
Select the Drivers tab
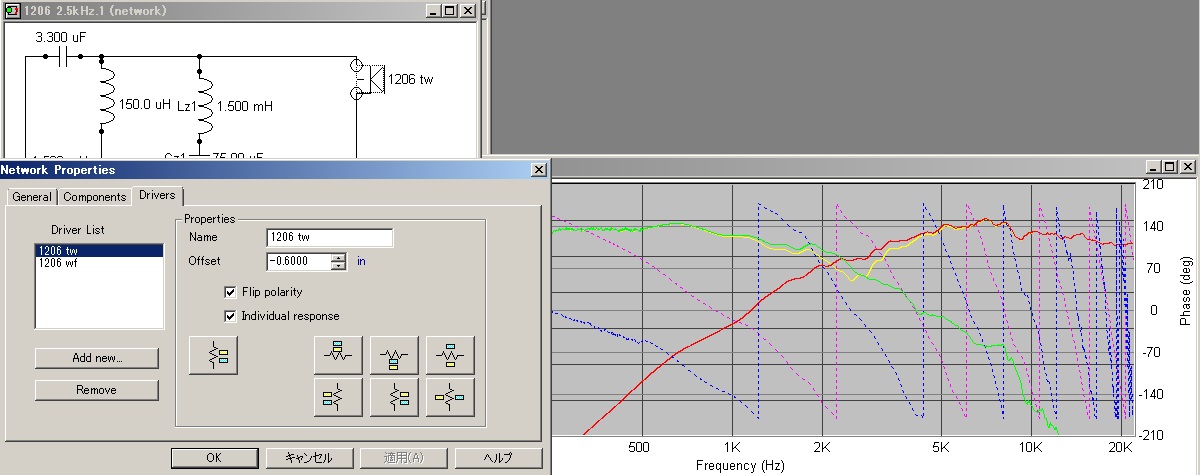tap(157, 195)
